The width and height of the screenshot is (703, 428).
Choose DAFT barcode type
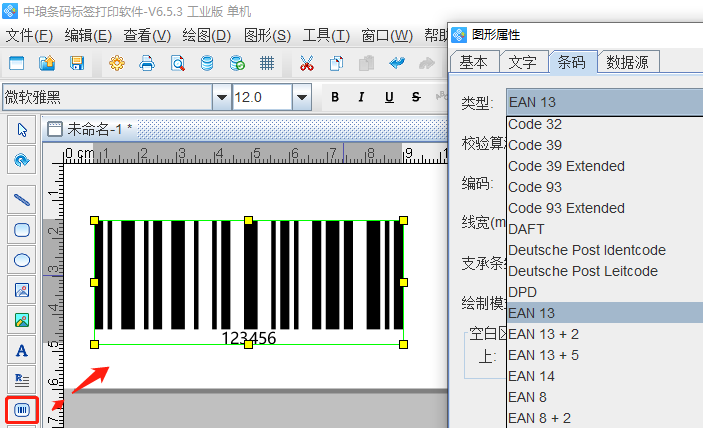tap(604, 229)
